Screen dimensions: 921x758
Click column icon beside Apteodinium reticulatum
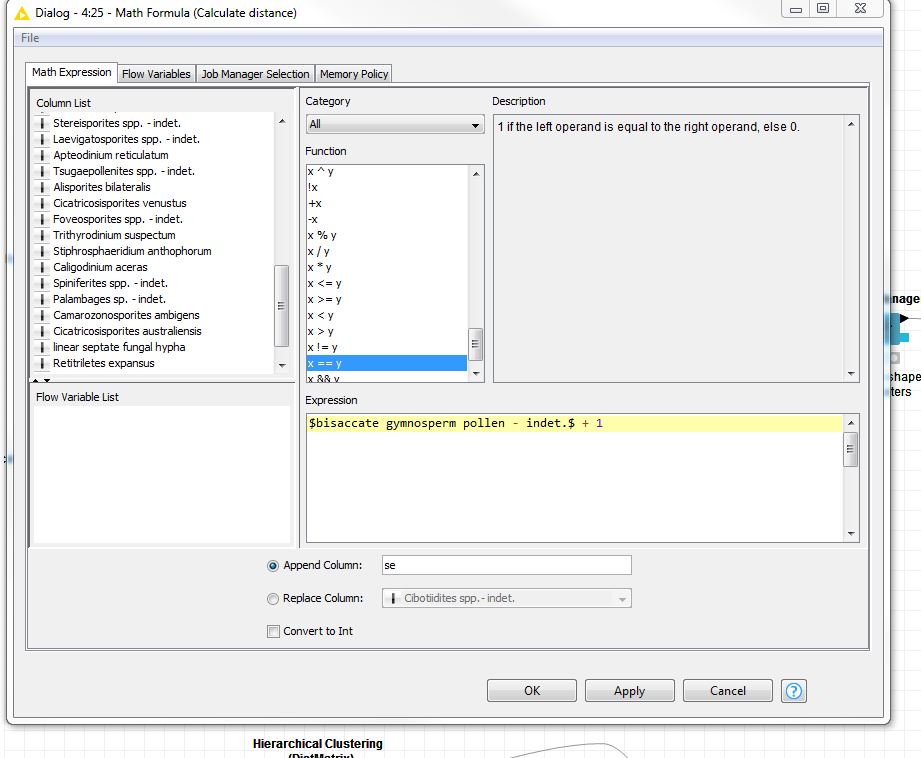click(x=42, y=155)
